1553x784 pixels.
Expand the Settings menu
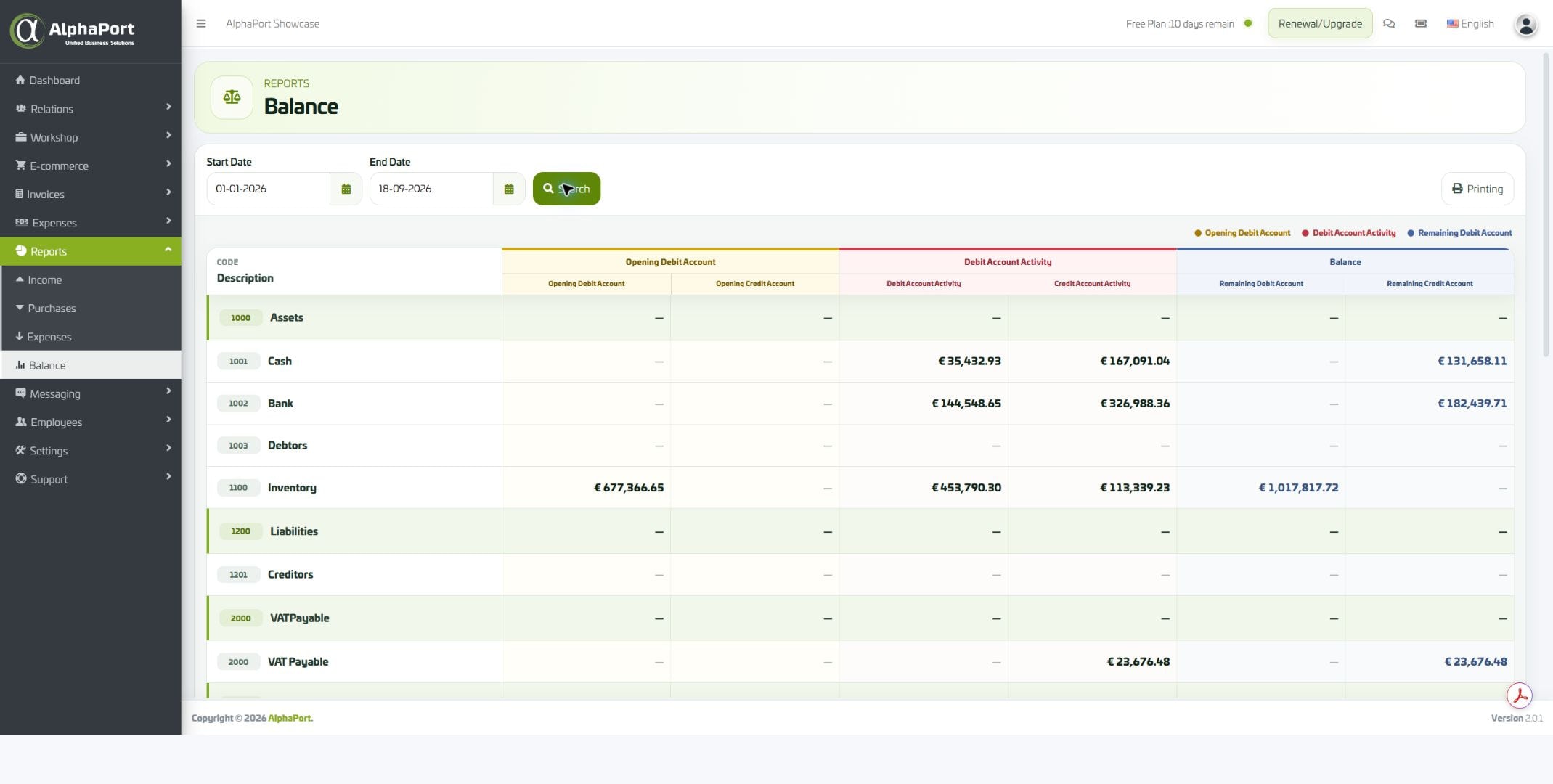pos(91,450)
